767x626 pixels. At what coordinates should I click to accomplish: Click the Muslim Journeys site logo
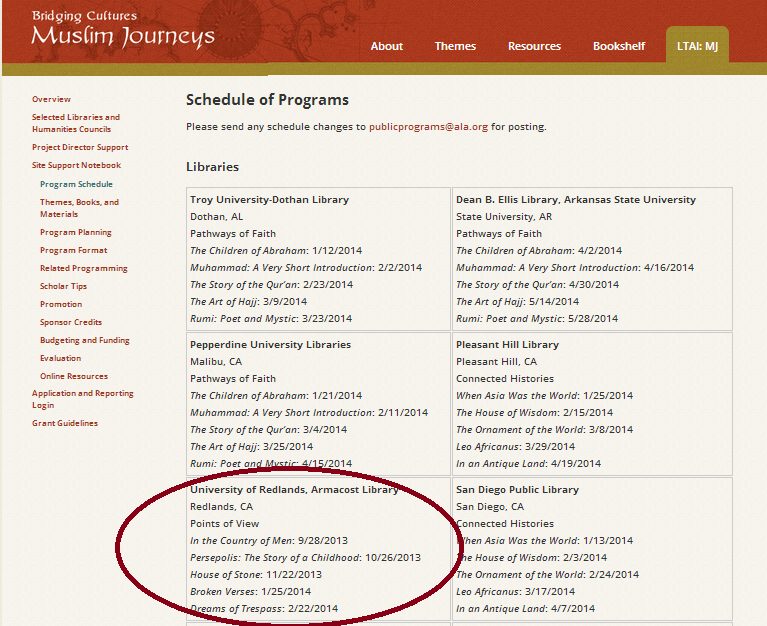point(123,30)
